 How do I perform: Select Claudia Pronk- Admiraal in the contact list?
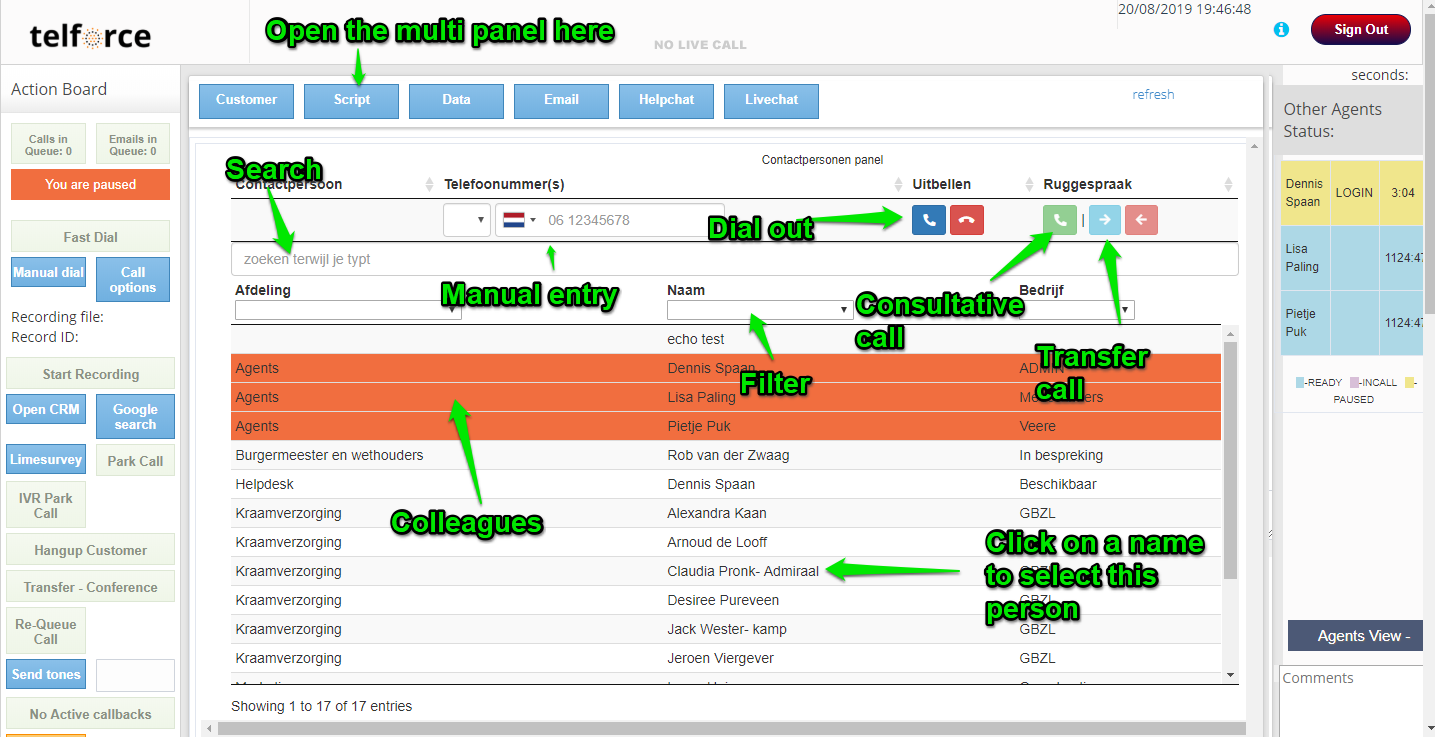click(x=742, y=571)
